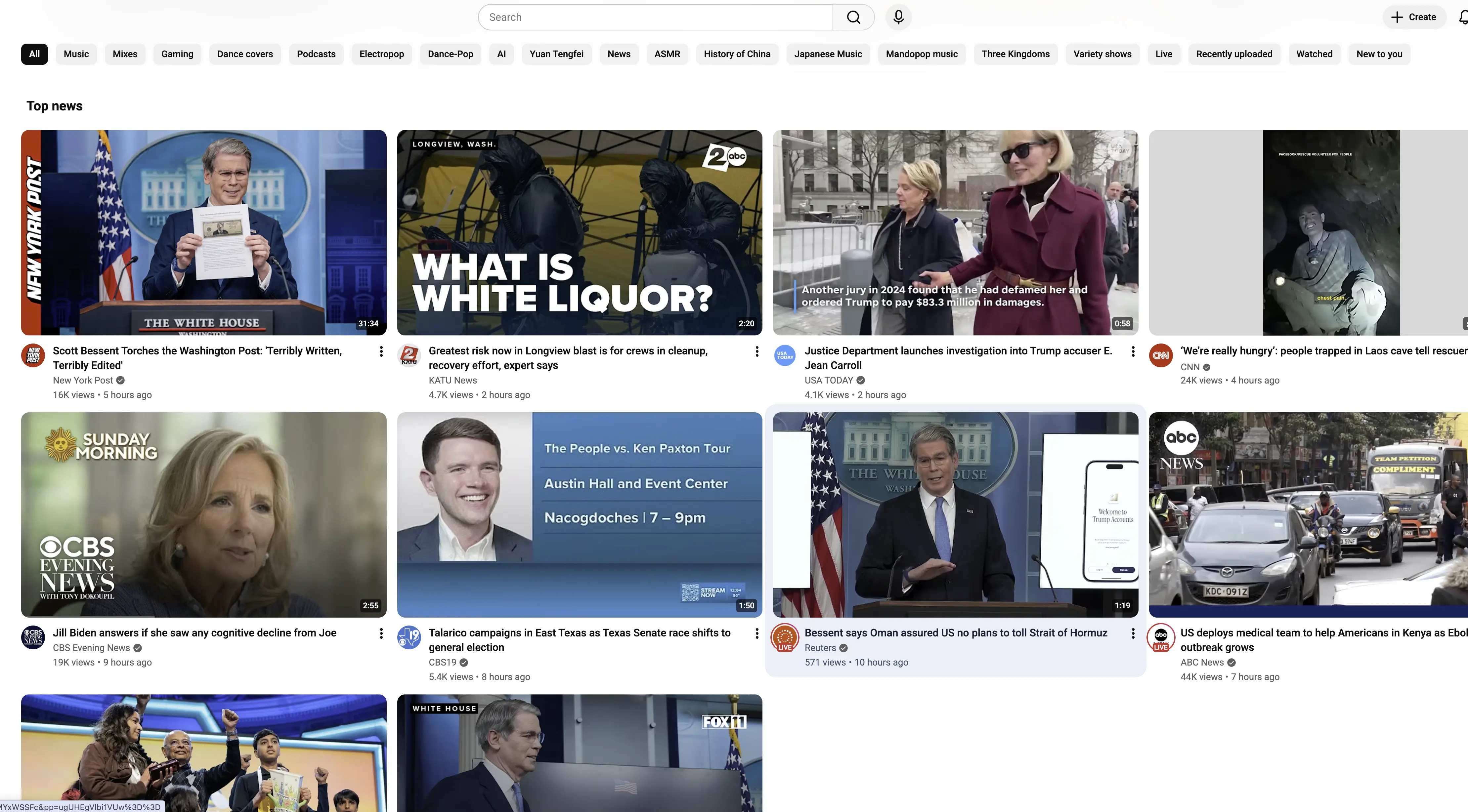The height and width of the screenshot is (812, 1468).
Task: Open Jill Biden cognitive decline video title
Action: [194, 633]
